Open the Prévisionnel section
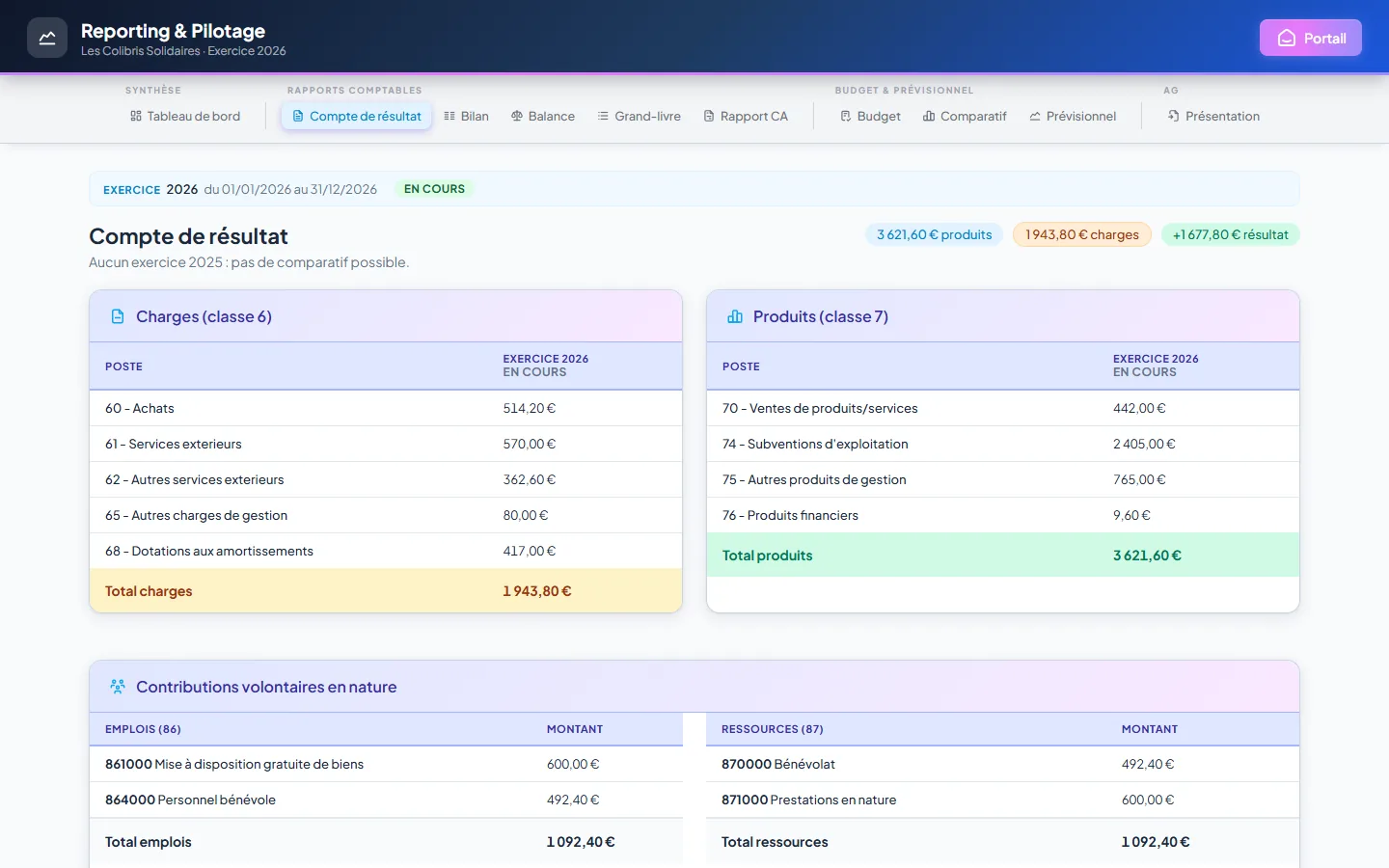This screenshot has height=868, width=1389. [x=1073, y=117]
